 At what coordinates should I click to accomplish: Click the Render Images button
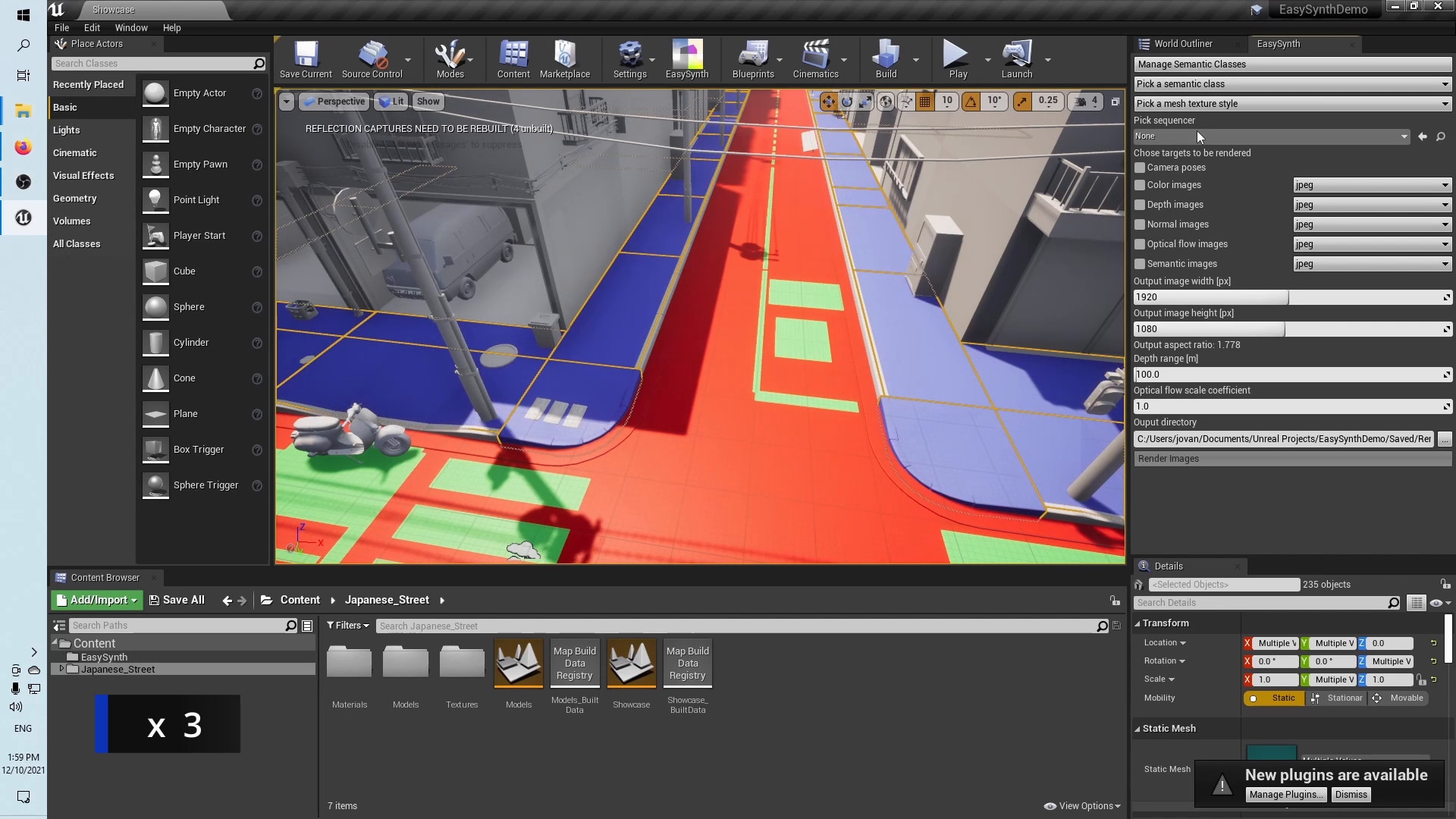1292,459
